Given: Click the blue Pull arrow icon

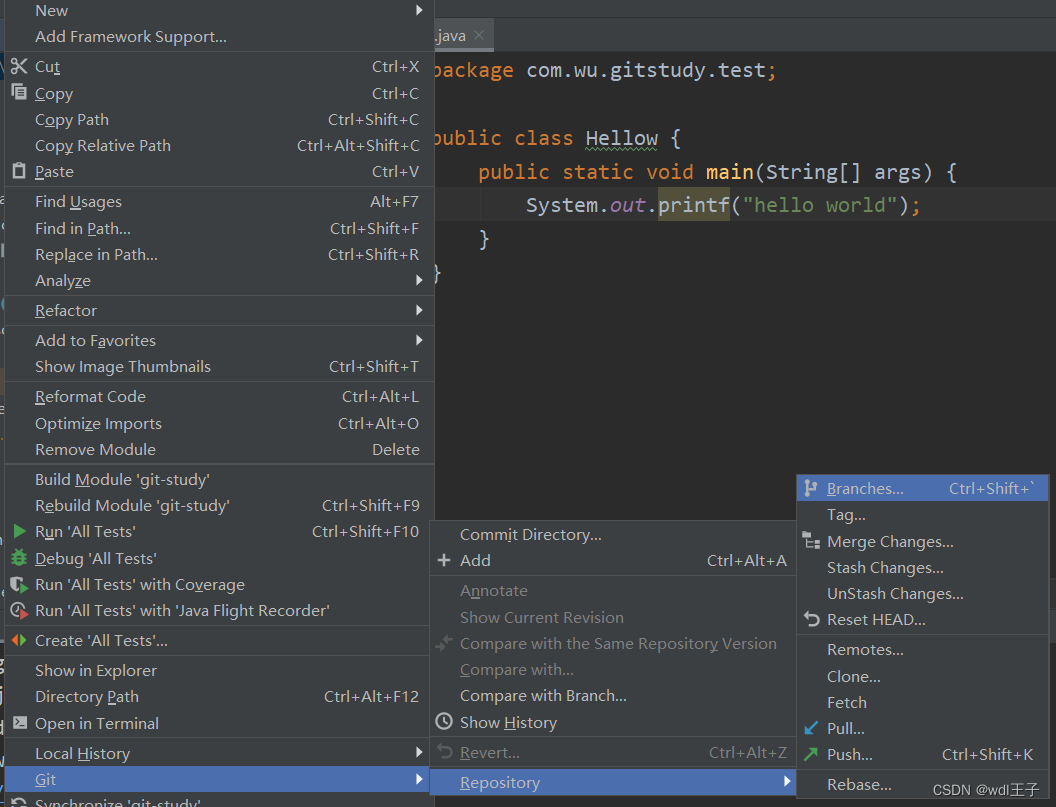Looking at the screenshot, I should (x=812, y=728).
